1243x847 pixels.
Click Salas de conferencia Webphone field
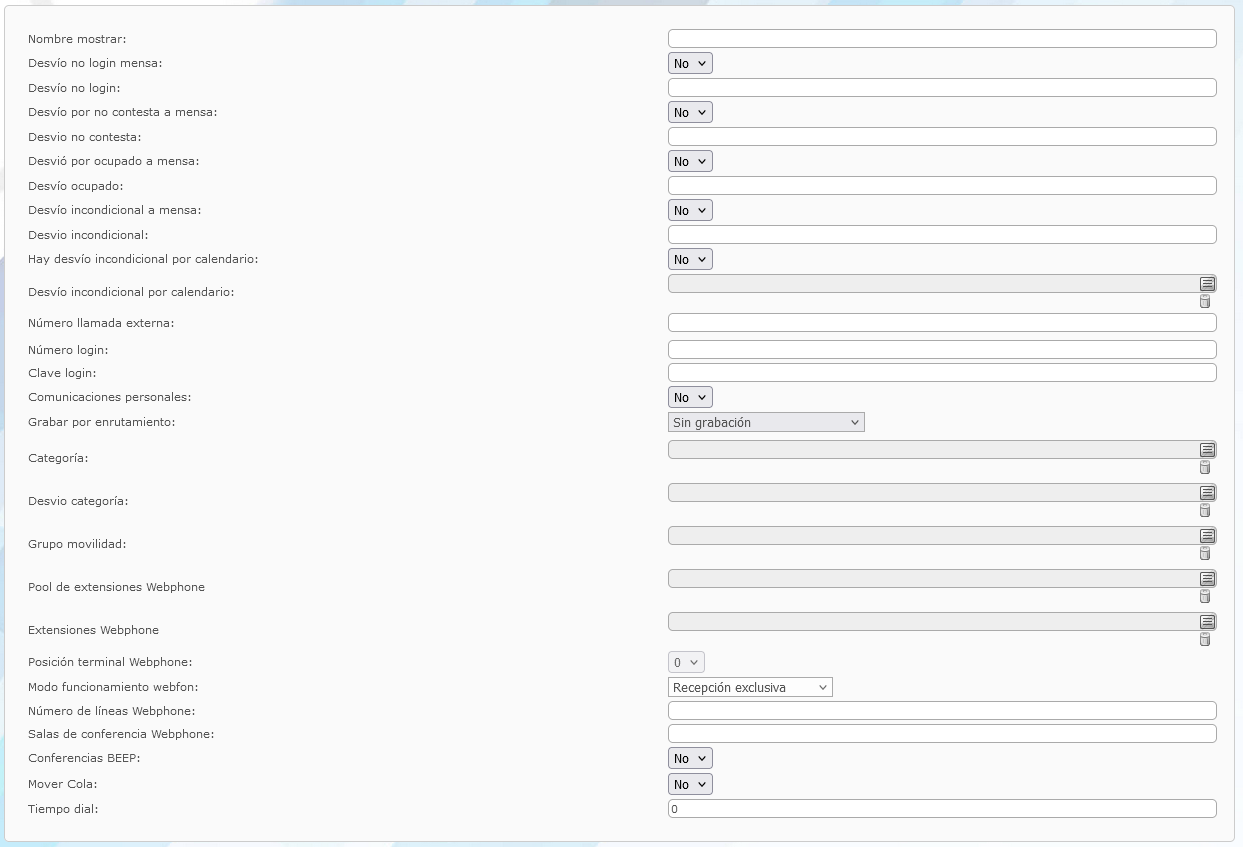(x=942, y=734)
